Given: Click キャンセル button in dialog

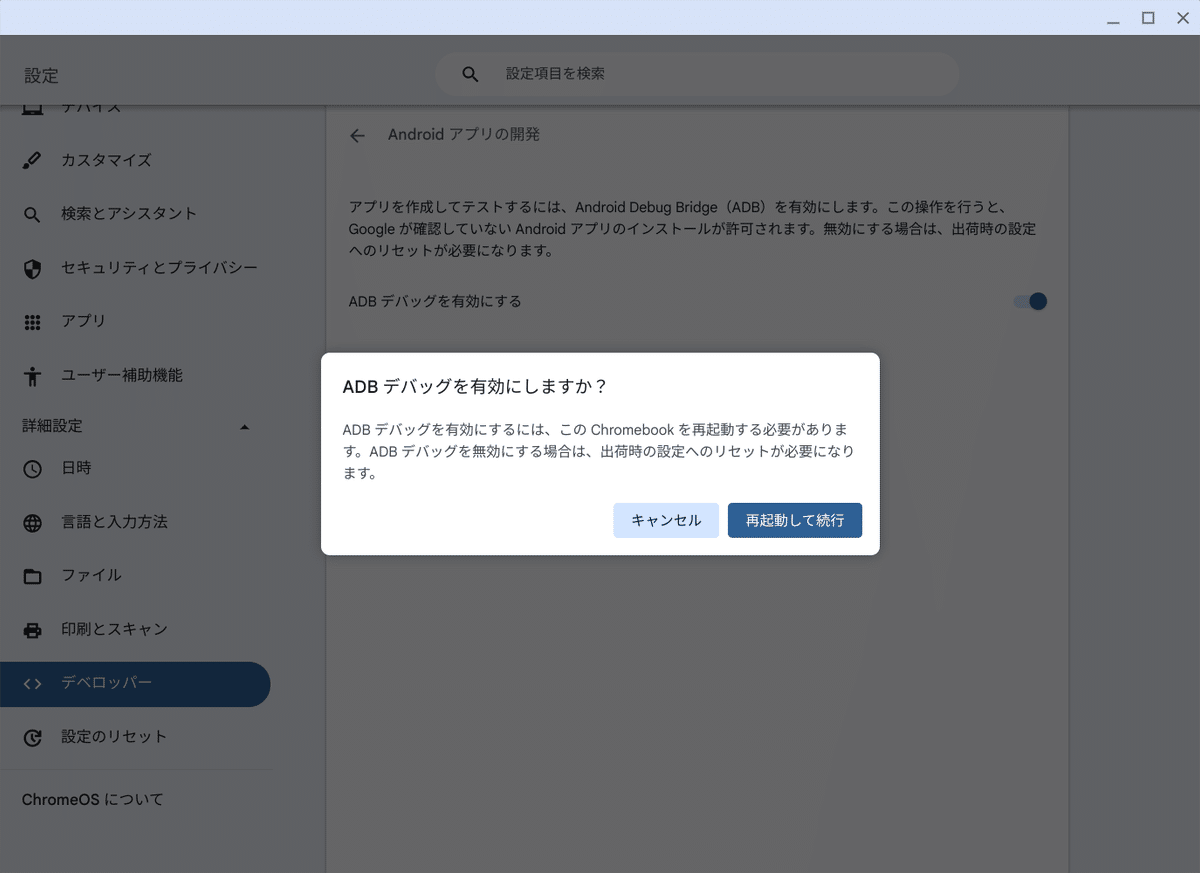Looking at the screenshot, I should [666, 520].
